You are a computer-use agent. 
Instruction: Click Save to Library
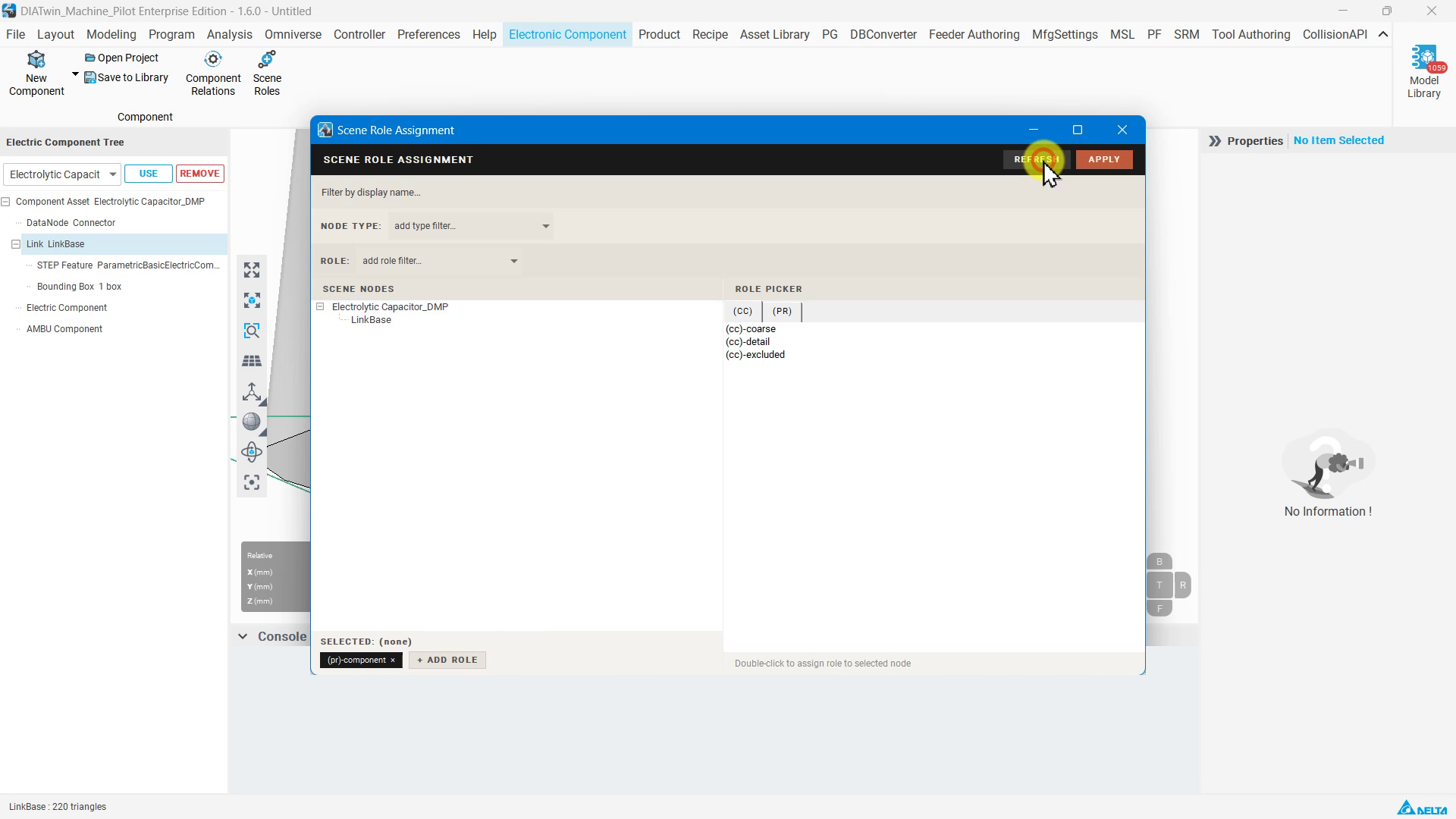click(x=126, y=77)
